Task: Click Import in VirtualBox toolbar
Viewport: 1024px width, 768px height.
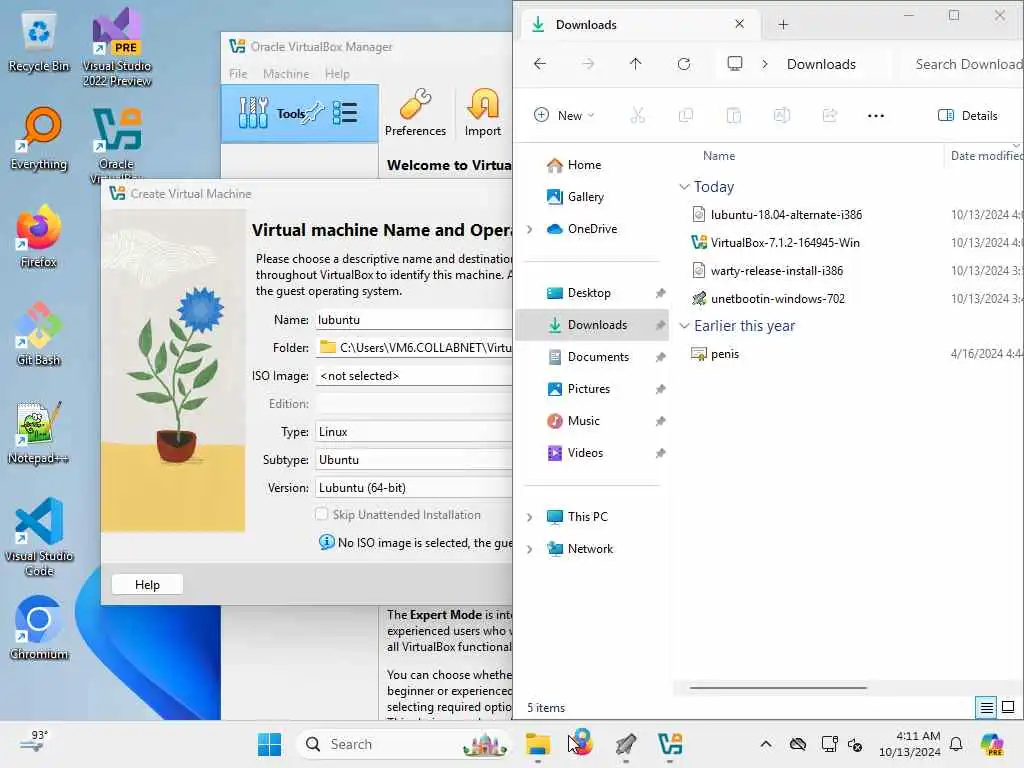Action: (483, 114)
